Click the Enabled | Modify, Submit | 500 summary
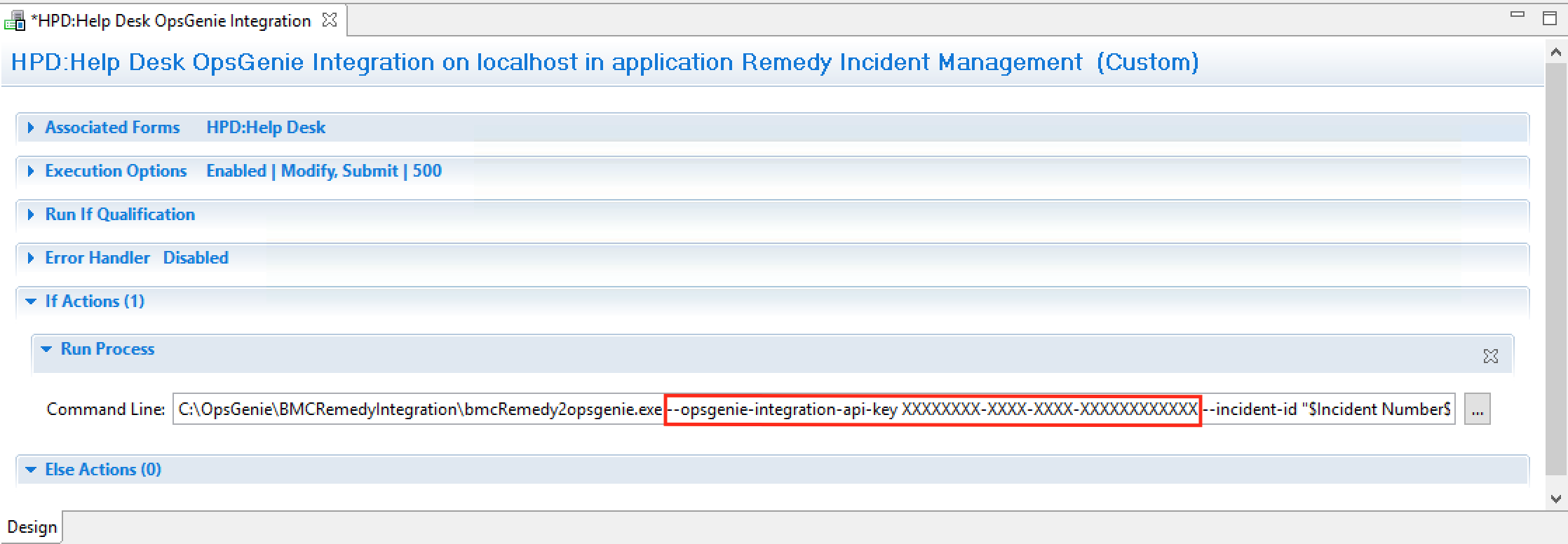 [x=324, y=171]
